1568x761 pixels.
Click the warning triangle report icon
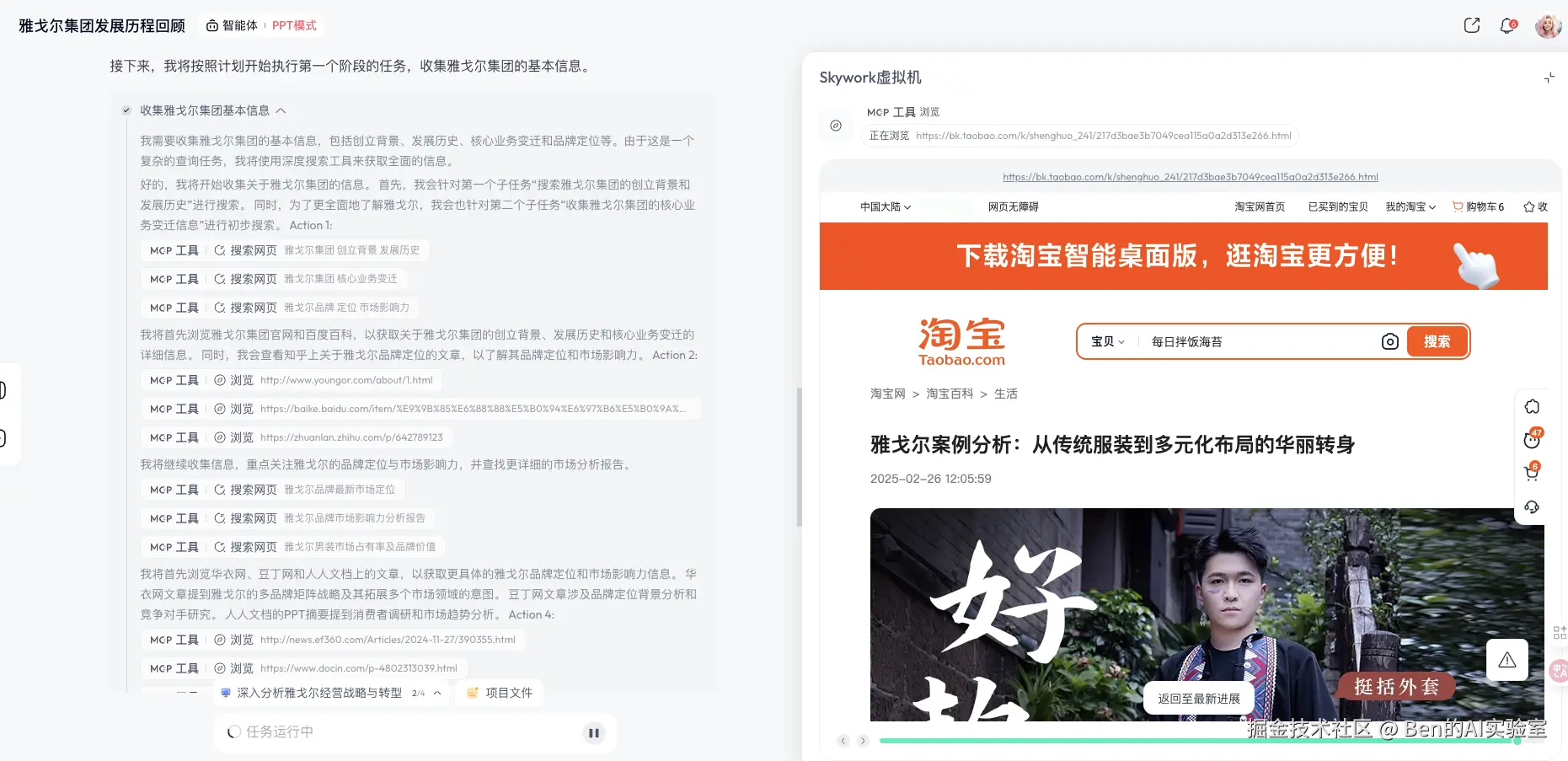click(x=1507, y=660)
